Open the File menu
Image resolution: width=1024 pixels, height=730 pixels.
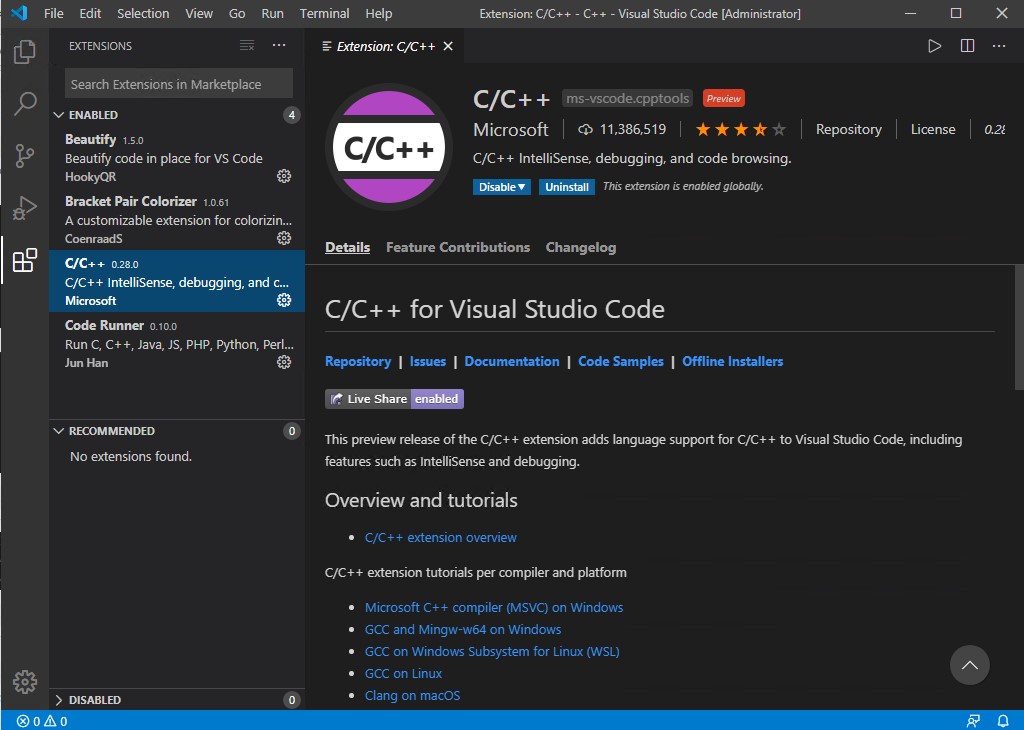[x=54, y=13]
